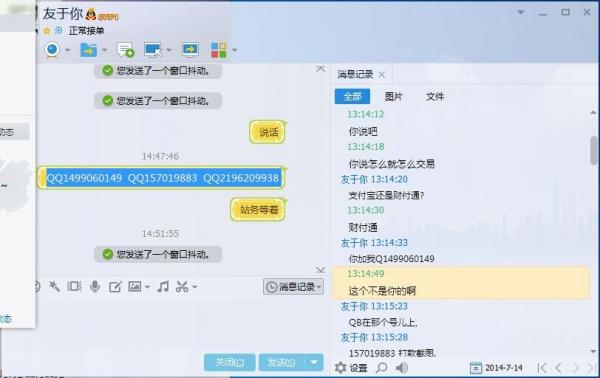Click the microphone voice message icon
The height and width of the screenshot is (378, 600).
click(95, 287)
